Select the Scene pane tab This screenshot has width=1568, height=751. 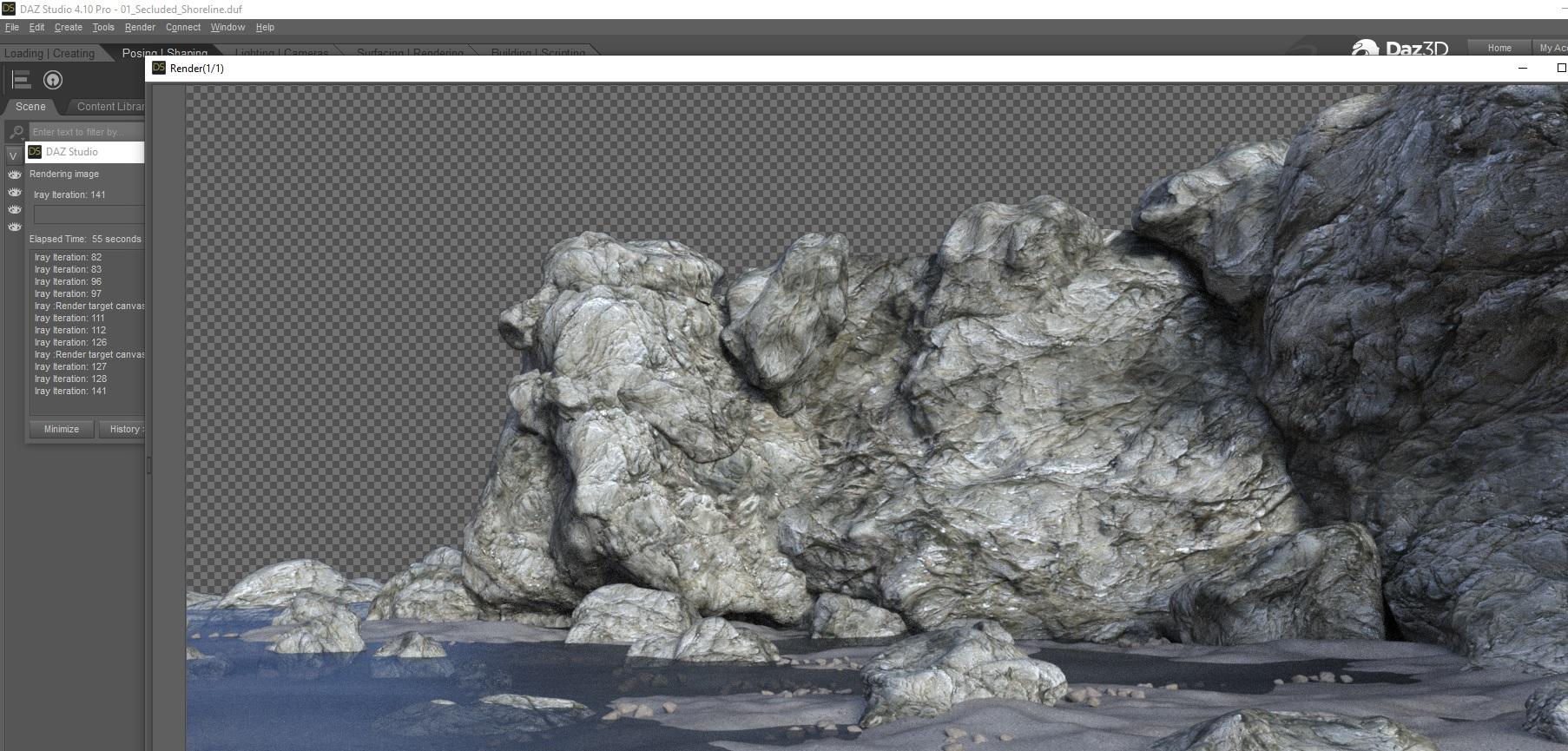click(30, 107)
